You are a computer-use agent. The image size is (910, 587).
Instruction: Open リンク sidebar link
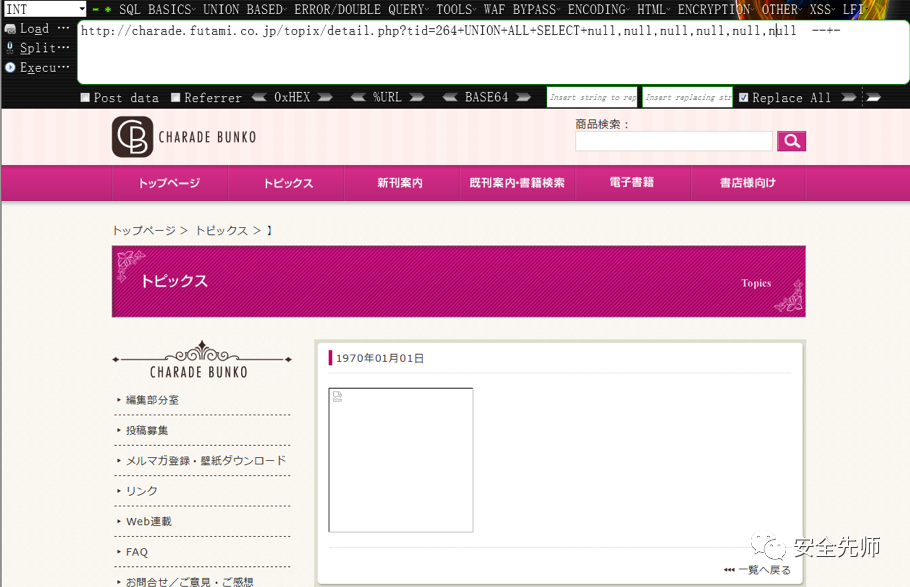pyautogui.click(x=142, y=491)
